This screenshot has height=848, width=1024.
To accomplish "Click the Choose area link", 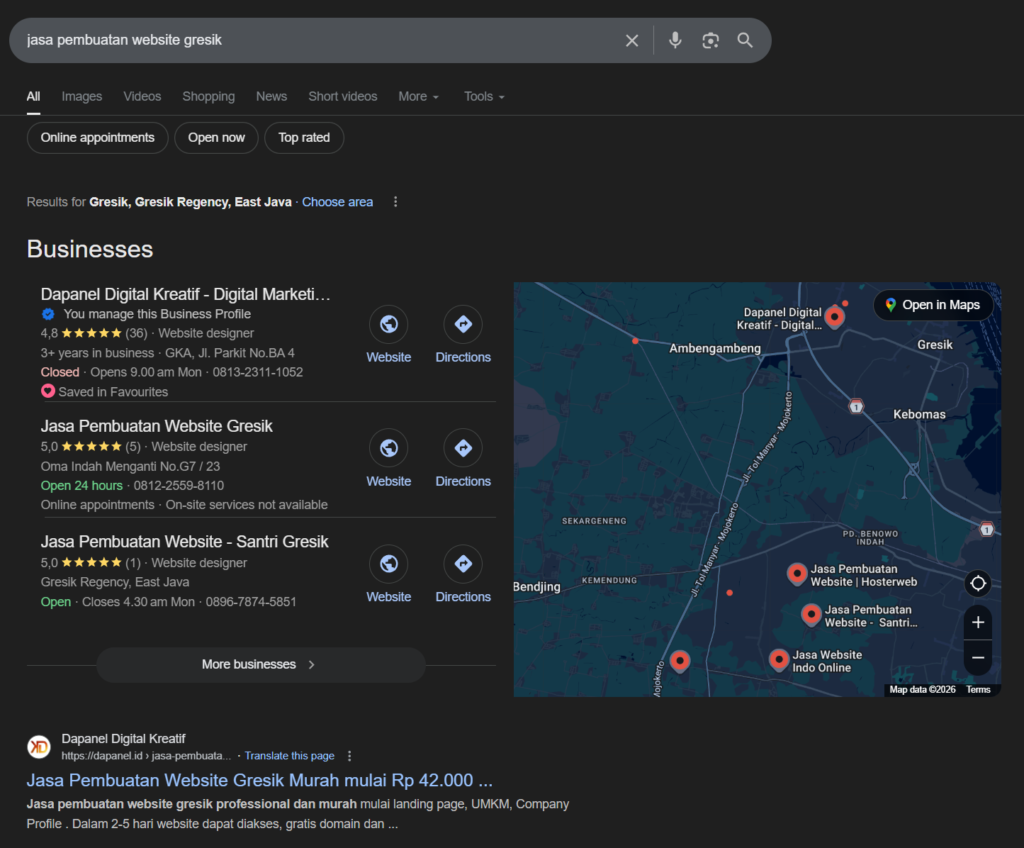I will pyautogui.click(x=337, y=202).
